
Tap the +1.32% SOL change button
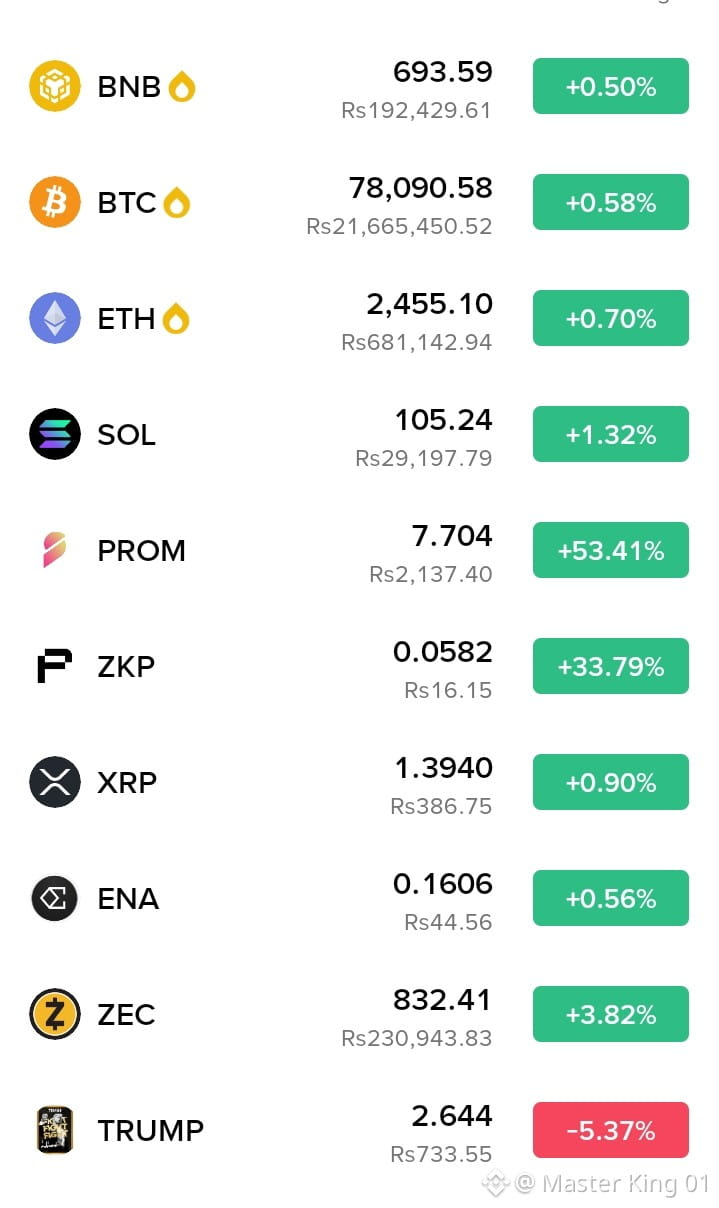[610, 434]
